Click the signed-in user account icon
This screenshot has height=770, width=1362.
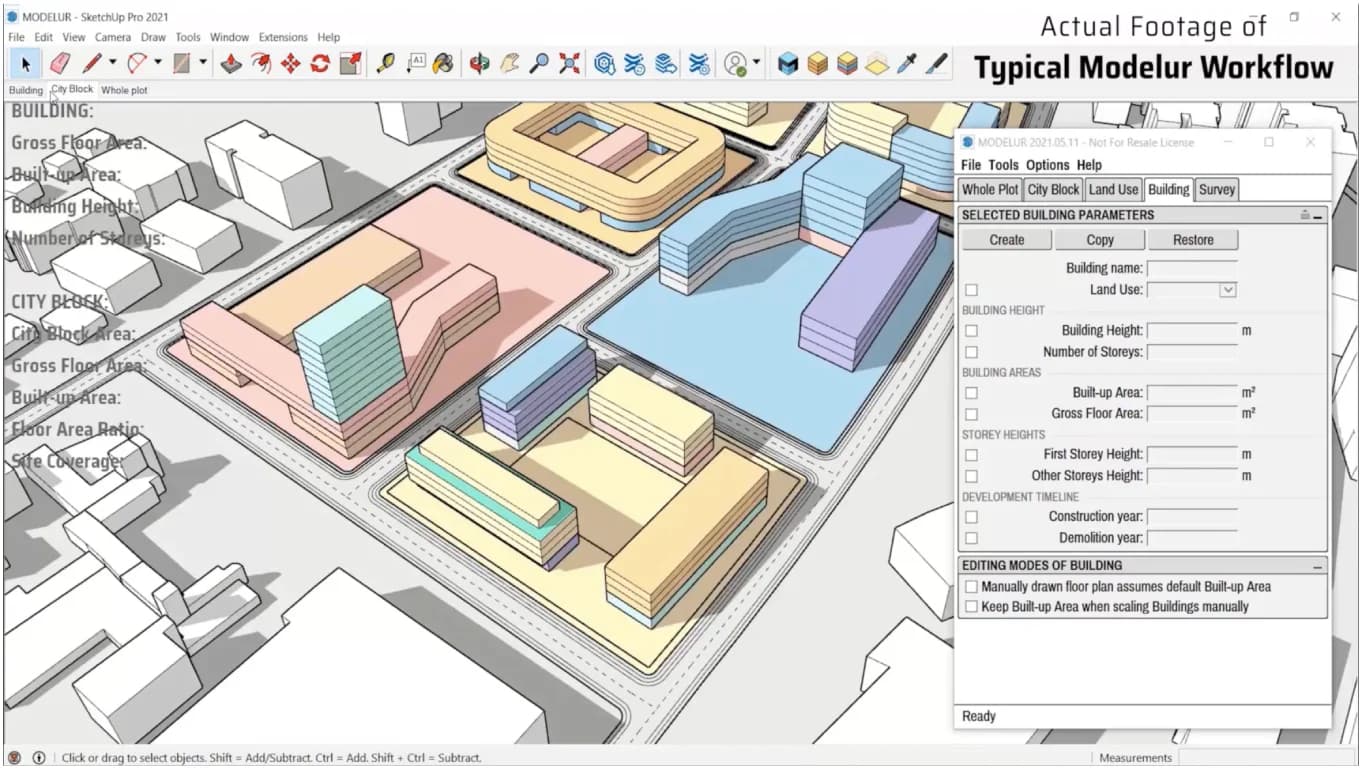(736, 64)
